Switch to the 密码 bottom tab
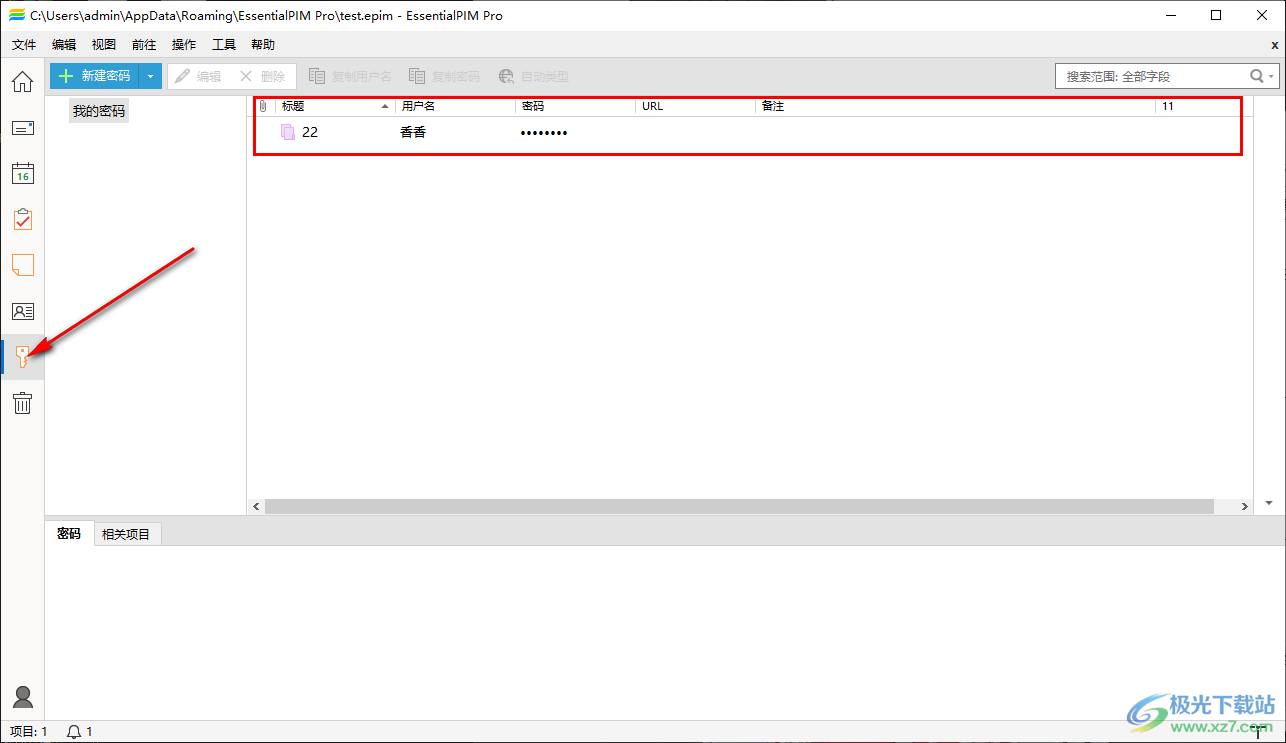The width and height of the screenshot is (1286, 743). [69, 534]
